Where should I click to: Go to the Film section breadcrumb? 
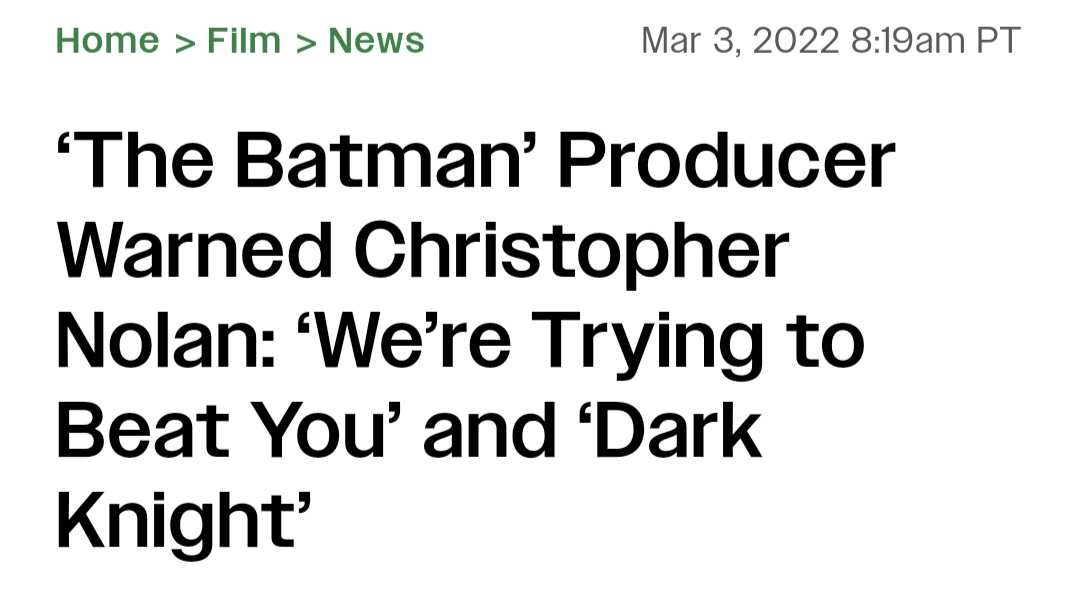coord(244,41)
